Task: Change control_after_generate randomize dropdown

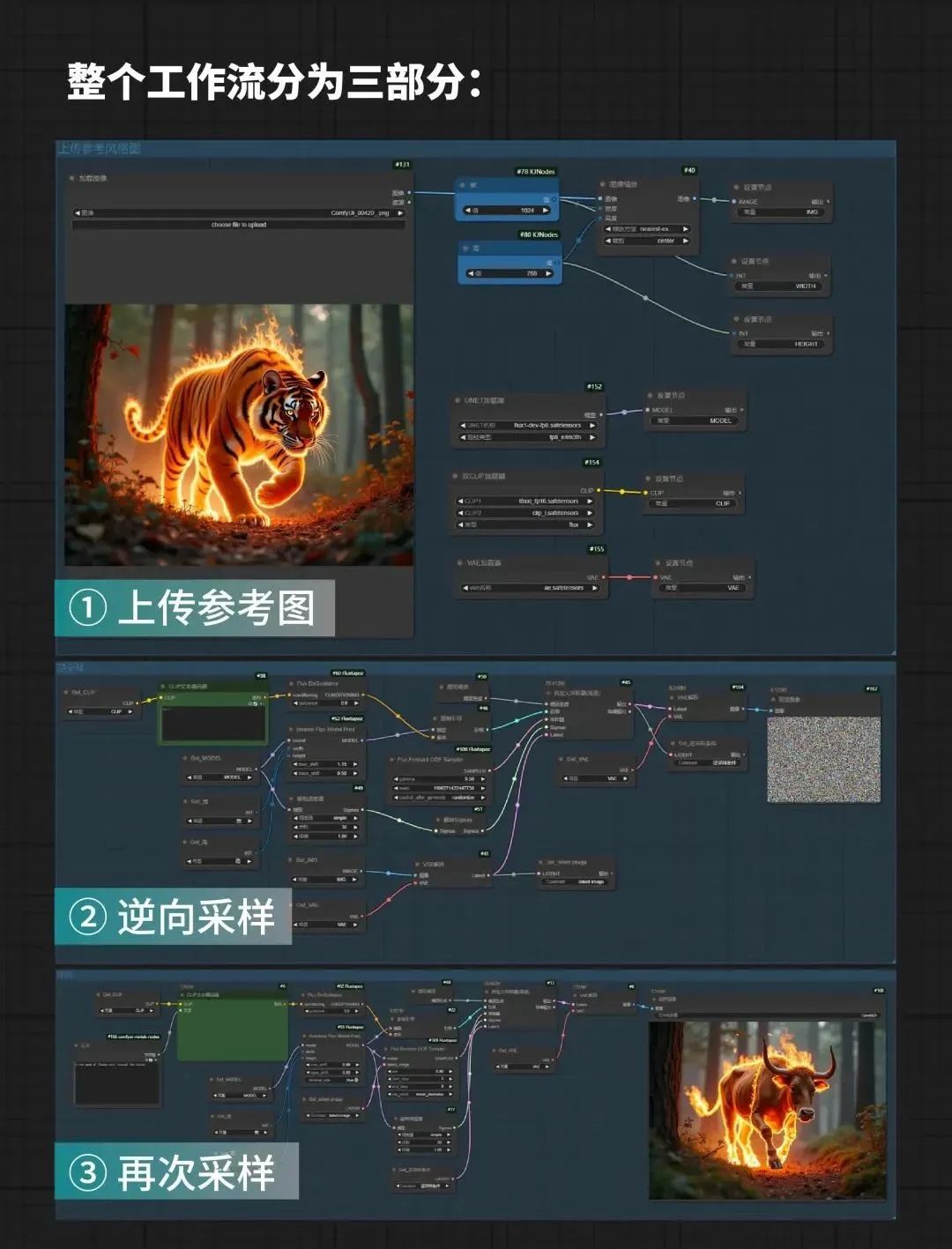Action: [x=438, y=797]
